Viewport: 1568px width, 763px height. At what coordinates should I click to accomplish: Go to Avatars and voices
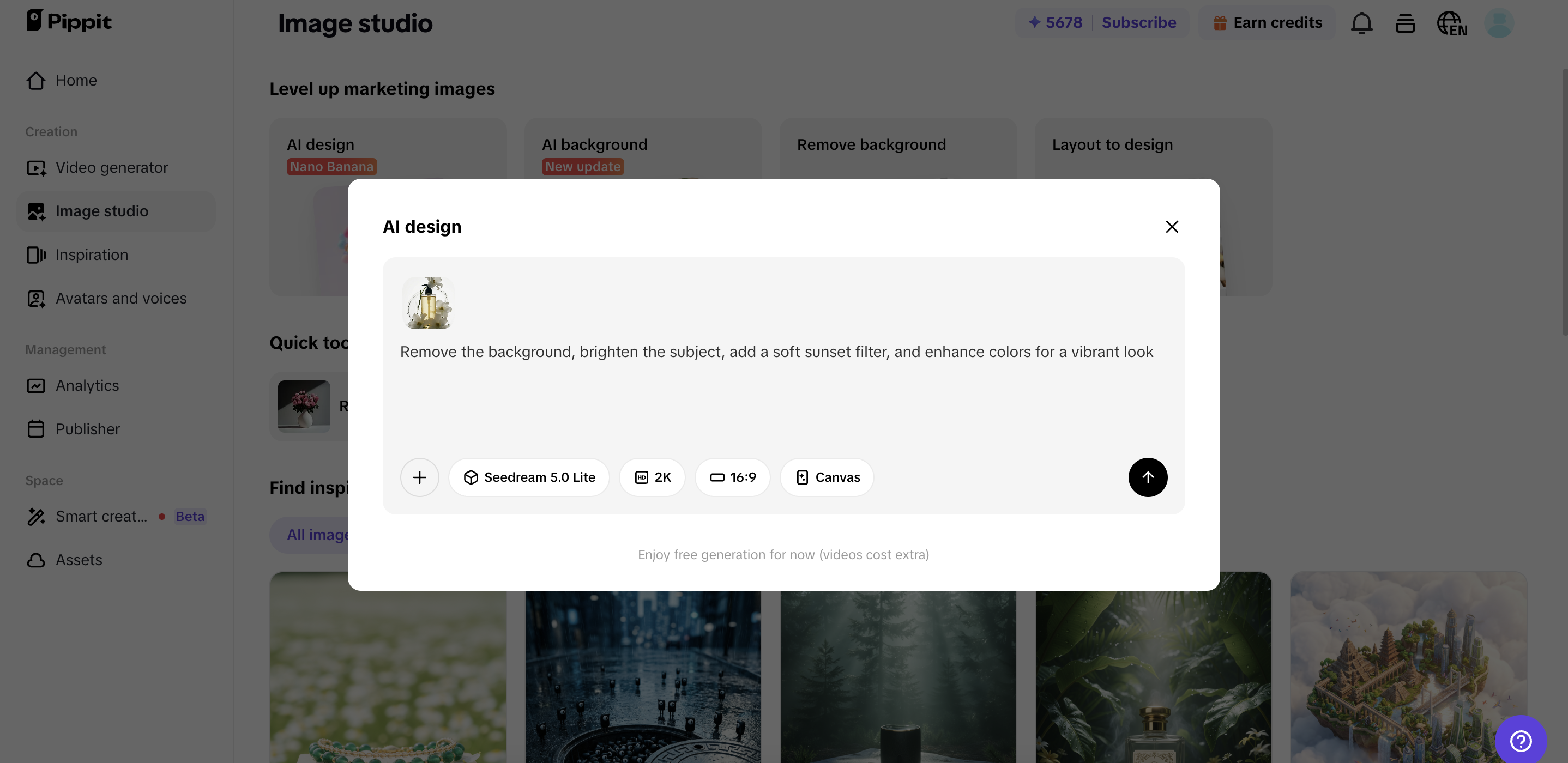point(120,298)
